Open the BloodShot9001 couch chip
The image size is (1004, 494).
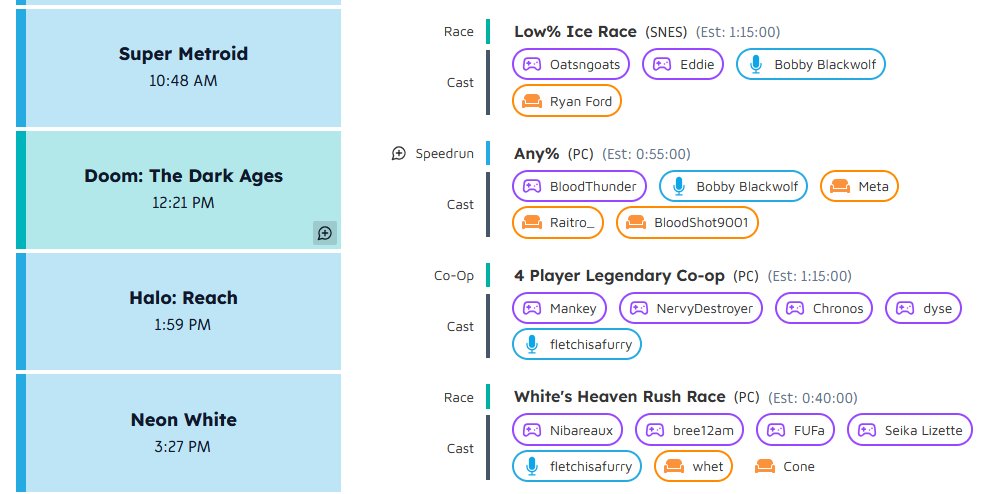point(687,223)
